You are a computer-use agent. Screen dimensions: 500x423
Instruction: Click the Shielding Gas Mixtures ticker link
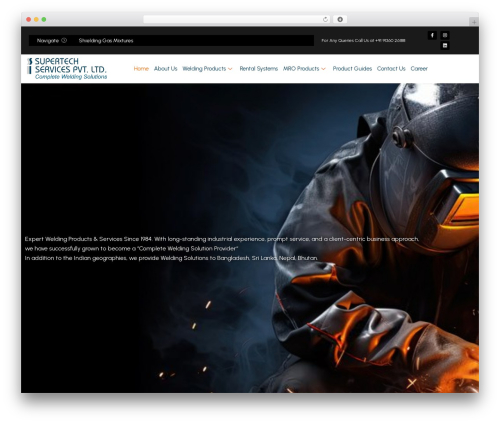(106, 40)
